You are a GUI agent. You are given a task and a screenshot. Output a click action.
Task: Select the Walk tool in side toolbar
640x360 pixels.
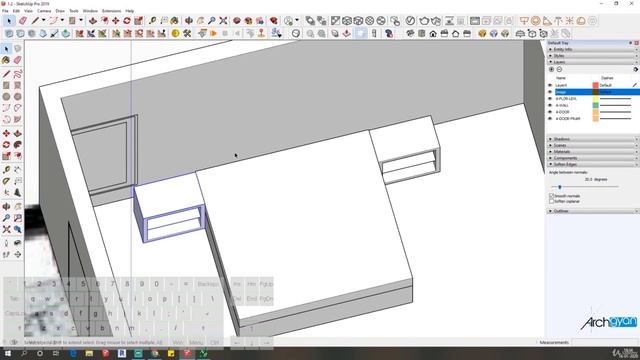[6, 255]
